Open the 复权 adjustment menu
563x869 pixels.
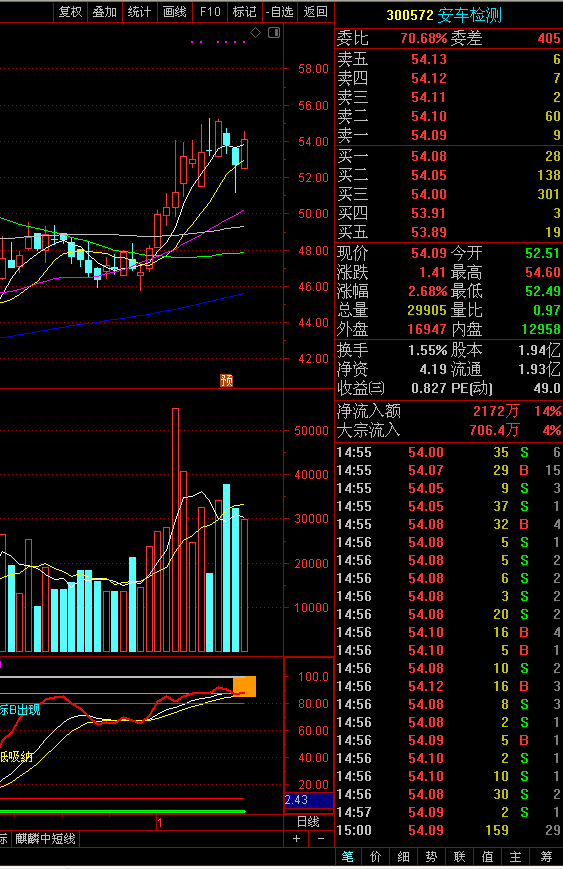coord(70,12)
